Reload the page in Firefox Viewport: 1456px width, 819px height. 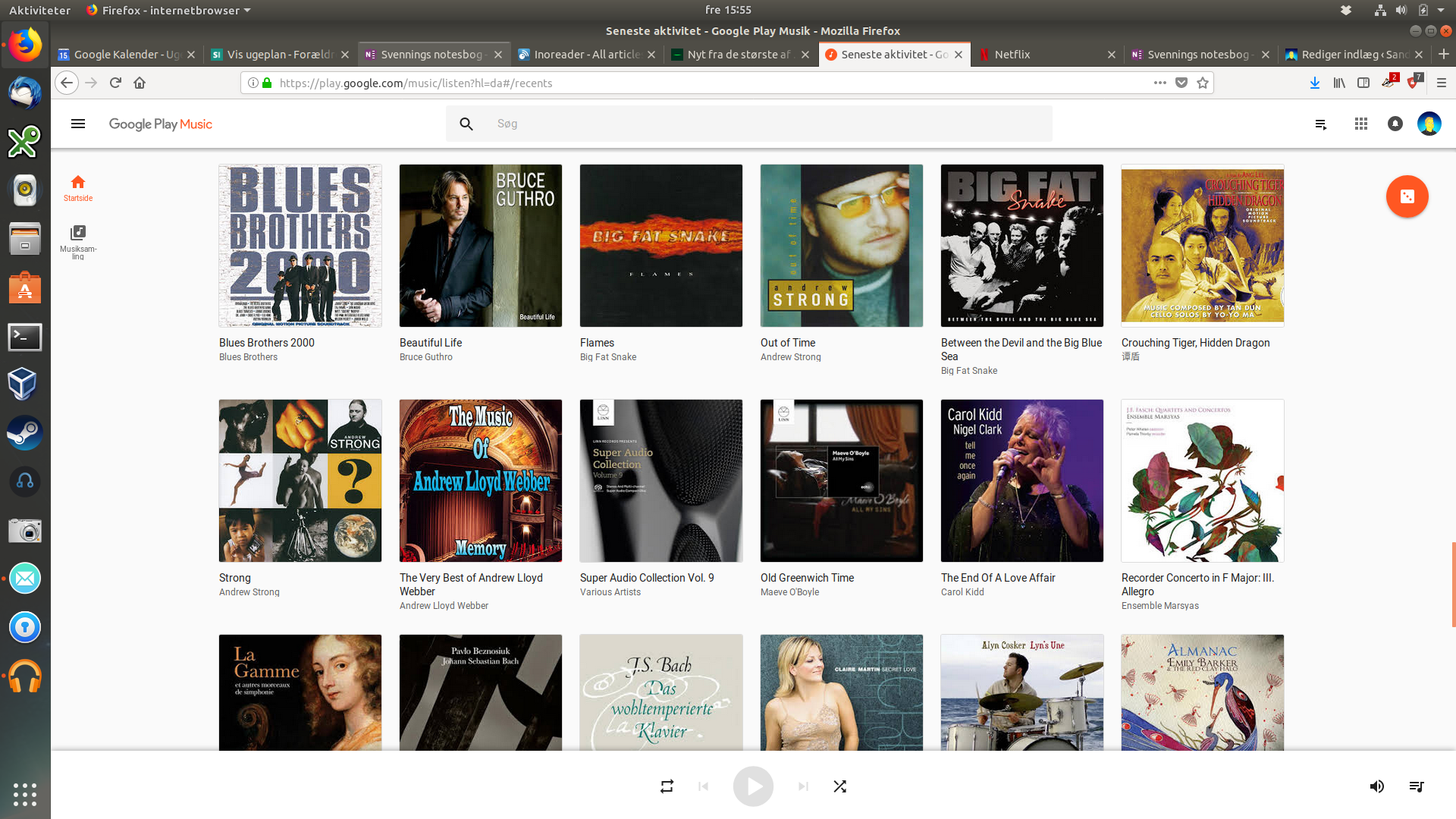tap(115, 83)
